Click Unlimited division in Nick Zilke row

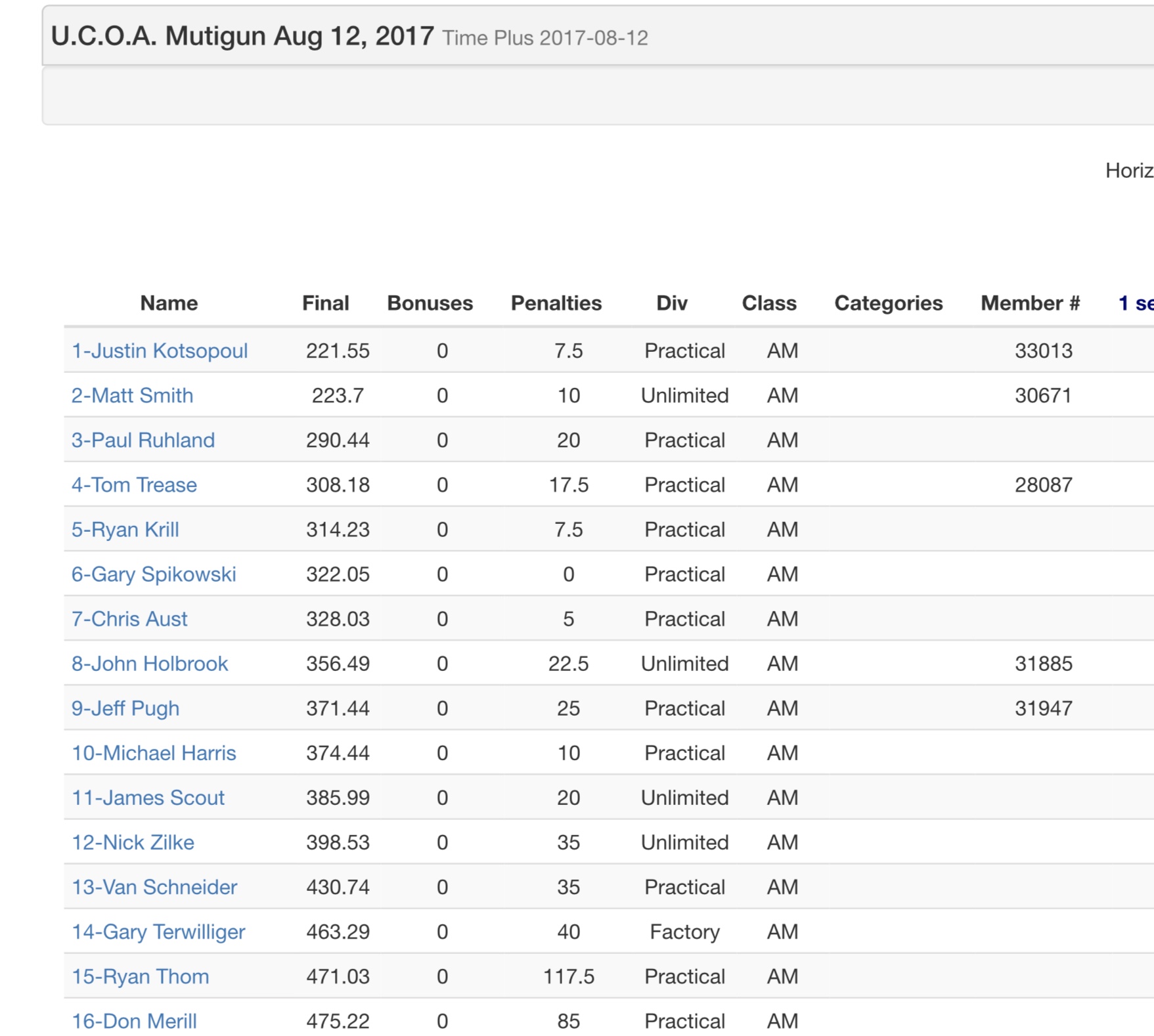[x=684, y=842]
